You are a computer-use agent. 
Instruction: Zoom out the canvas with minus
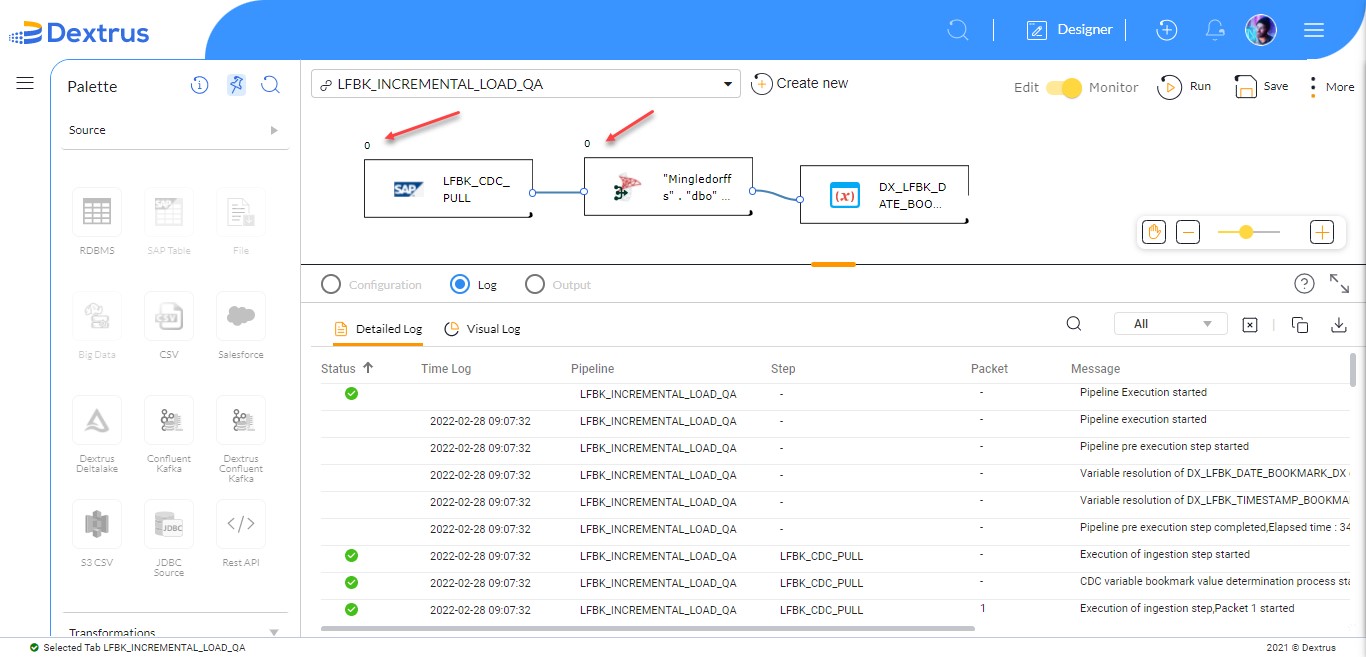click(1187, 233)
